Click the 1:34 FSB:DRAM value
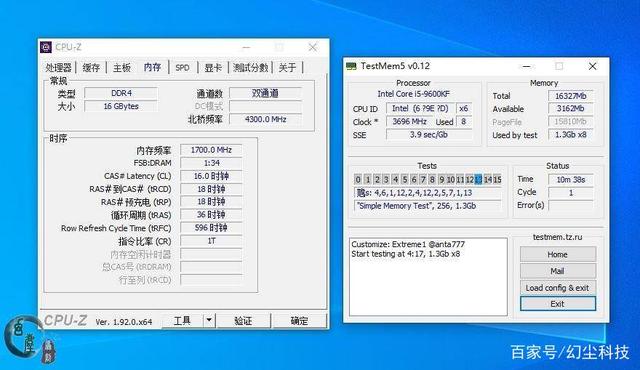640x370 pixels. 211,163
